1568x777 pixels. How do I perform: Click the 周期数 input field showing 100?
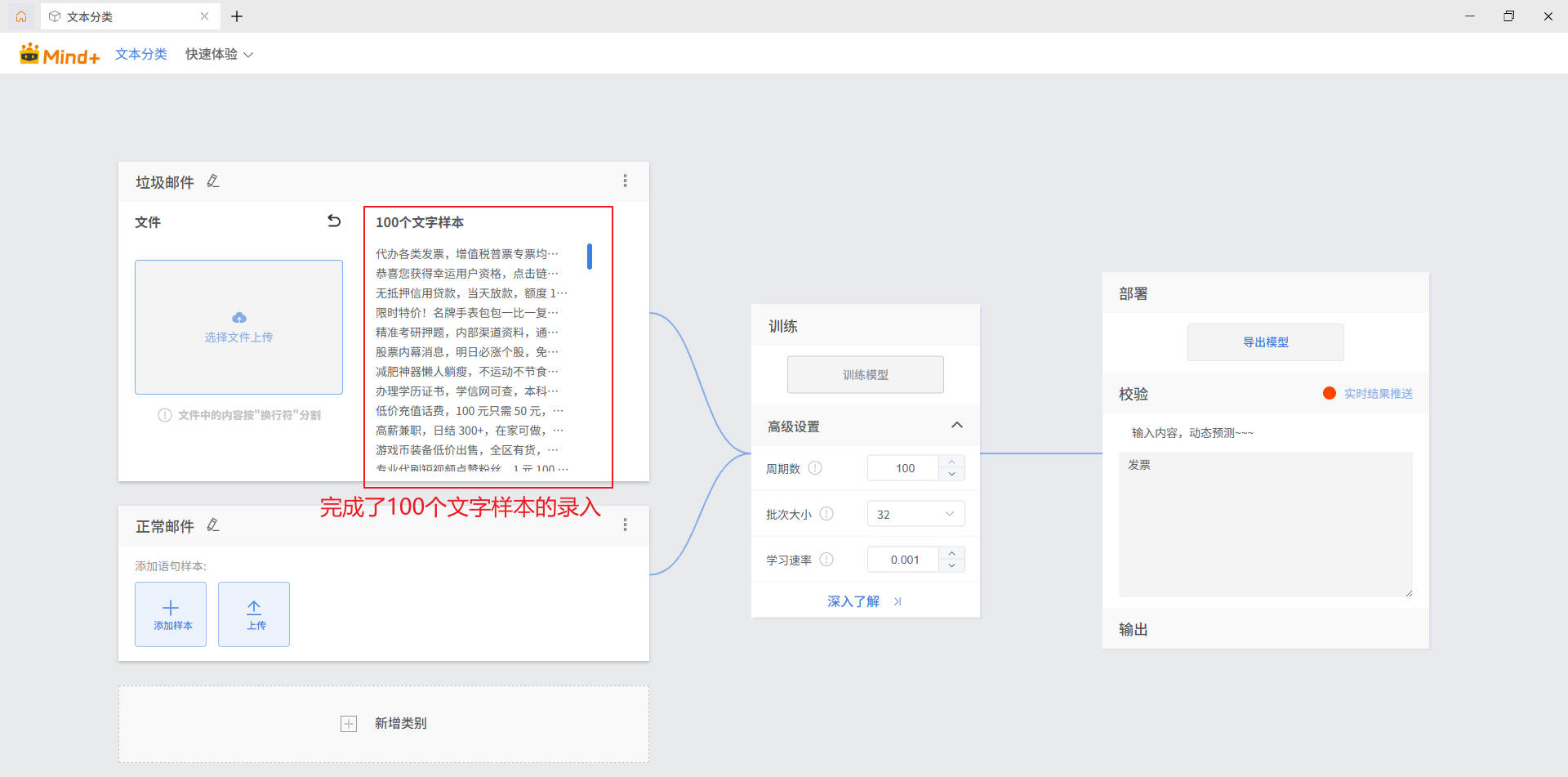tap(905, 468)
